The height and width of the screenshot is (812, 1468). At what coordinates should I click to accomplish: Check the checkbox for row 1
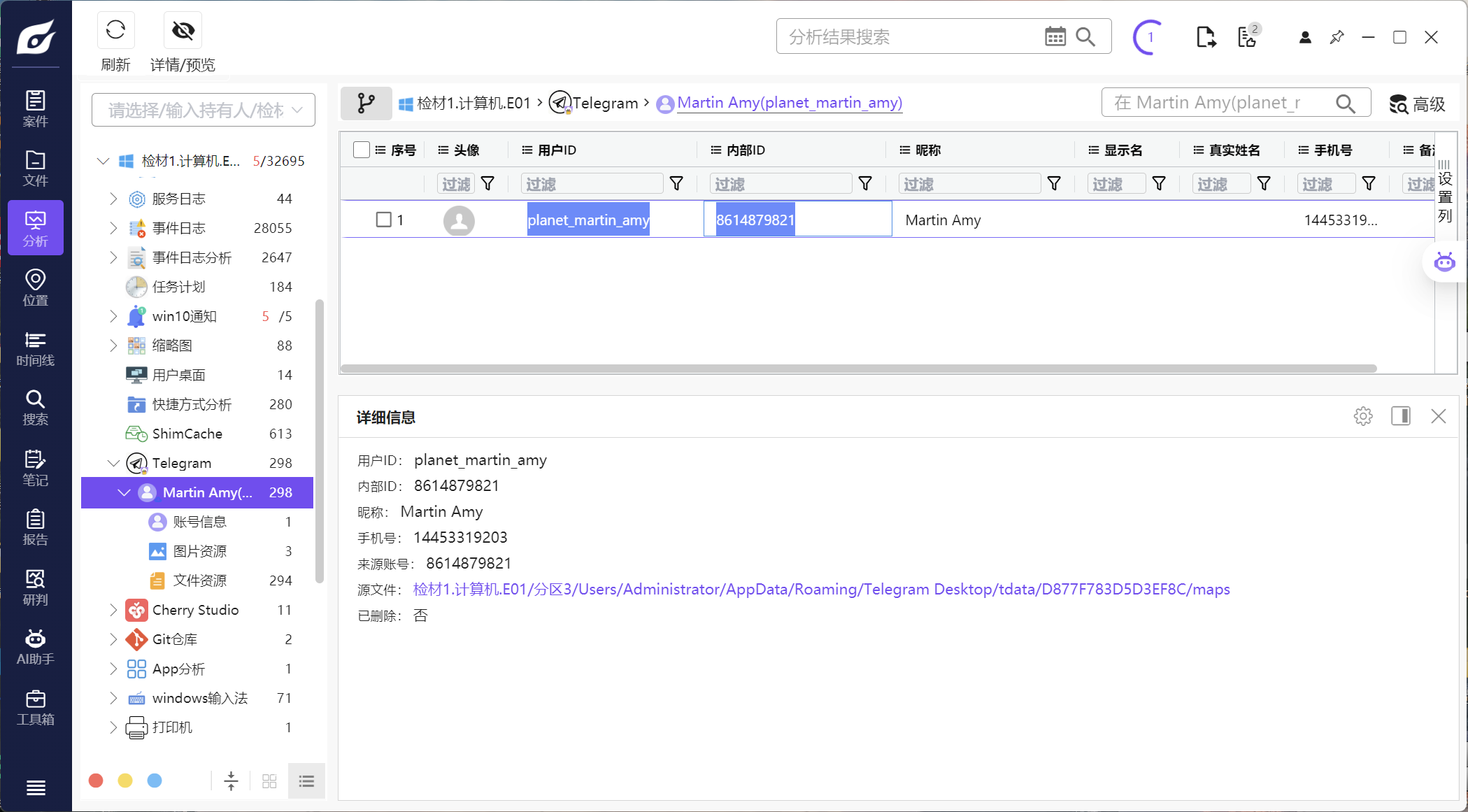pyautogui.click(x=384, y=220)
